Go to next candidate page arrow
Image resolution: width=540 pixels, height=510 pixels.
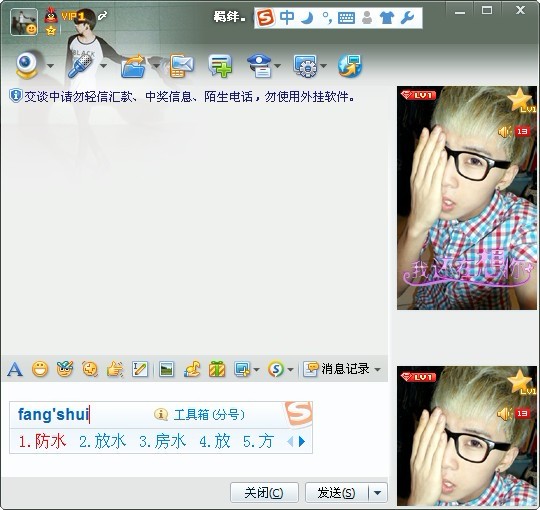point(302,441)
